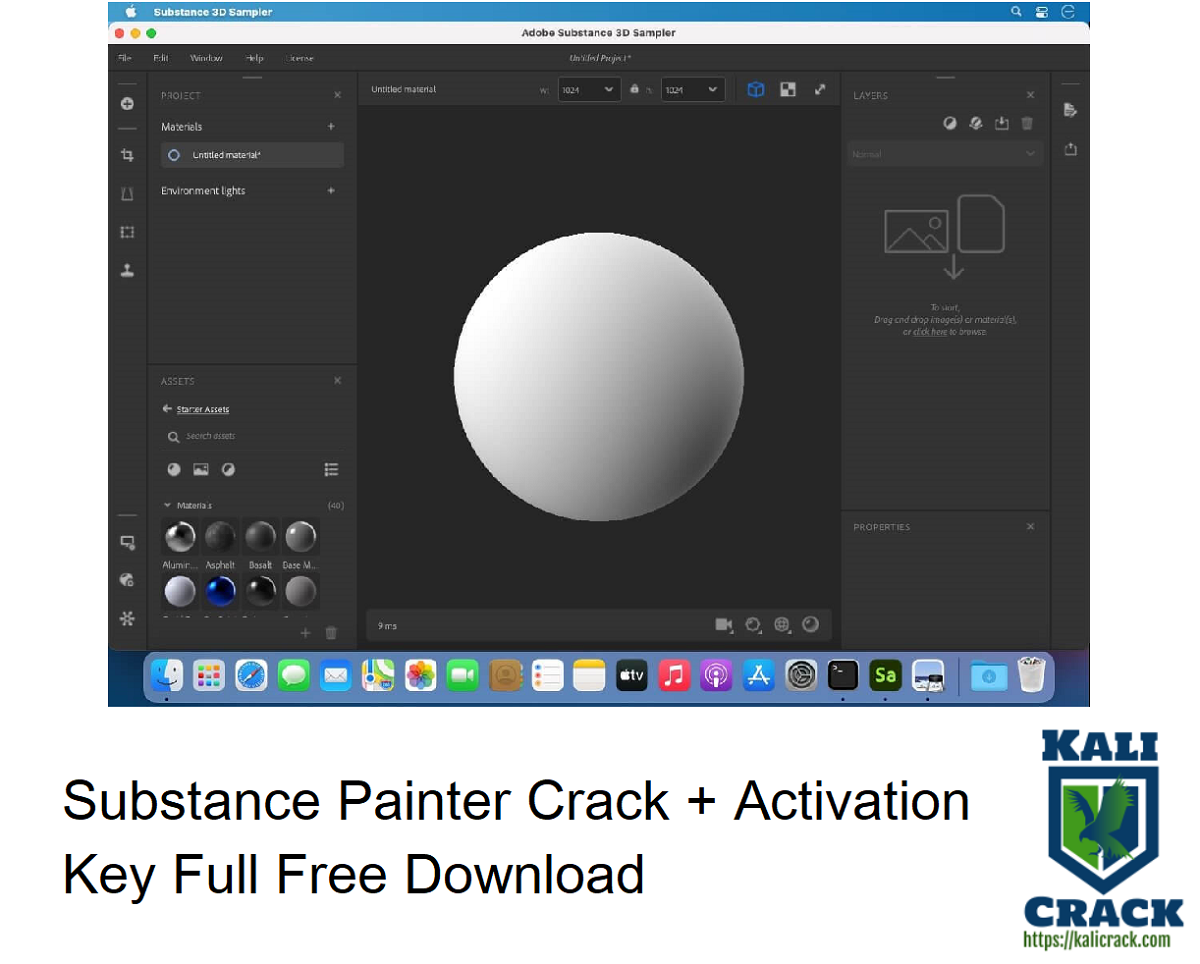
Task: Go back via Starter Assets link
Action: point(203,409)
